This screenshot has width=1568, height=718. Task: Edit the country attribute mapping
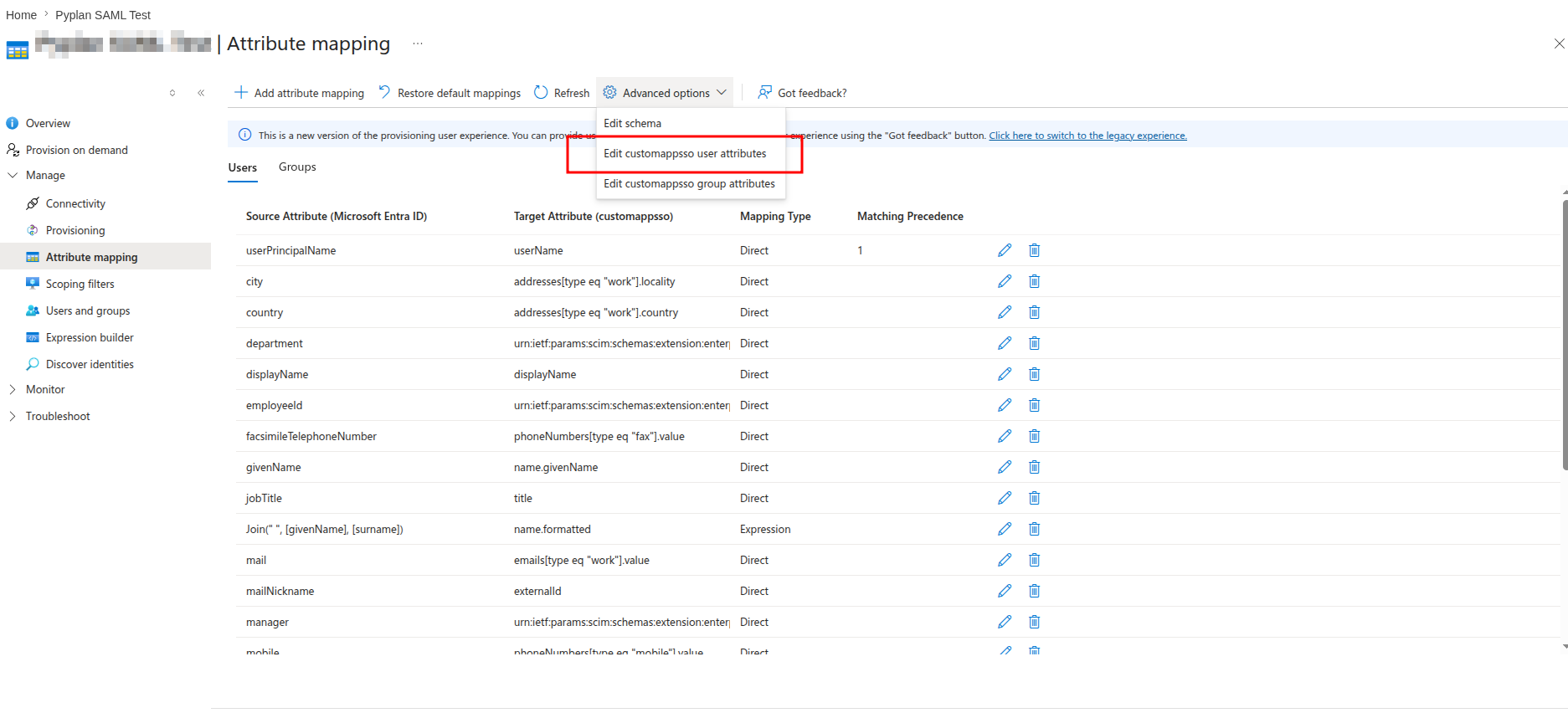point(1005,312)
